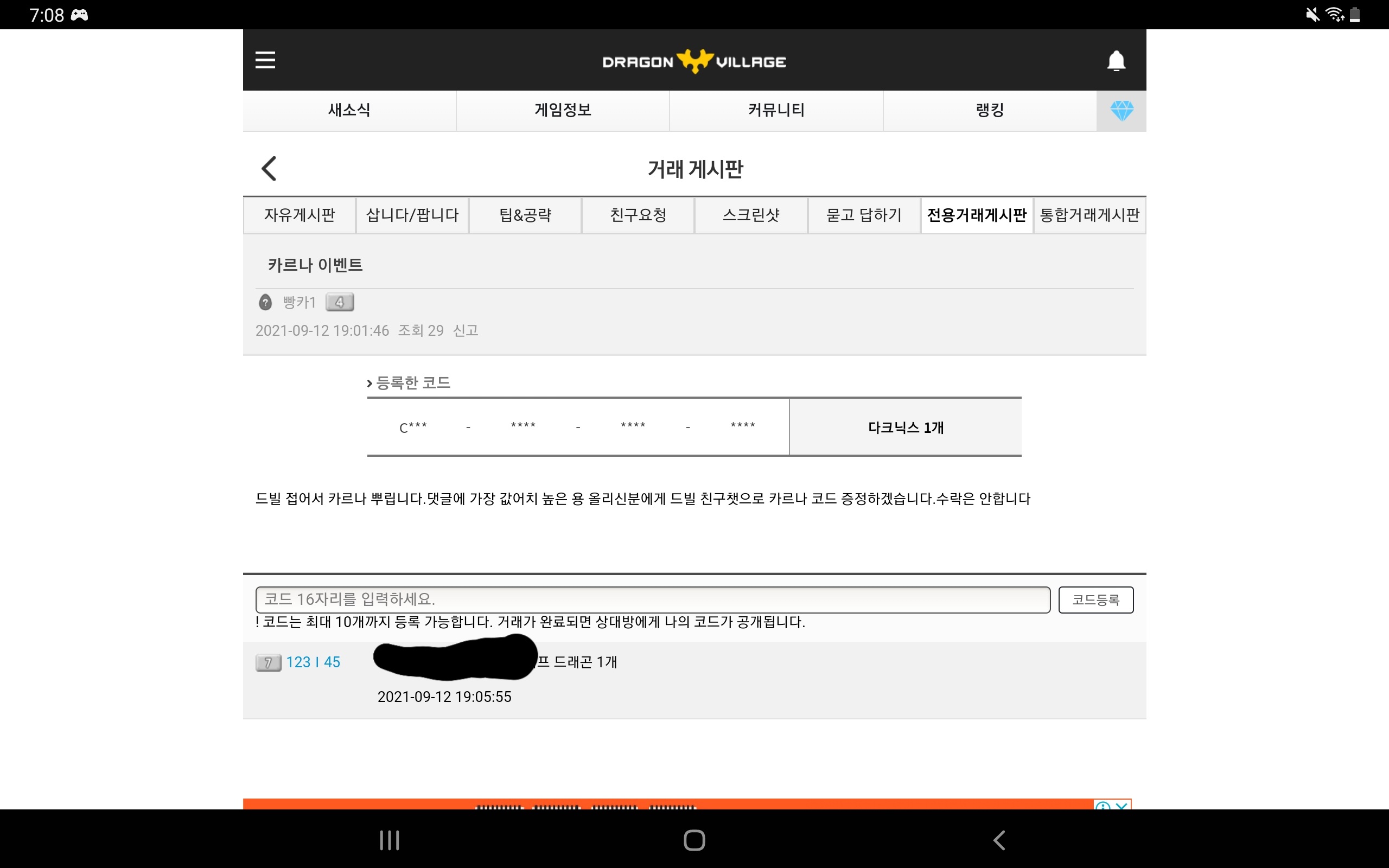Screen dimensions: 1389x868
Task: Tap the author's question mark avatar
Action: (265, 302)
